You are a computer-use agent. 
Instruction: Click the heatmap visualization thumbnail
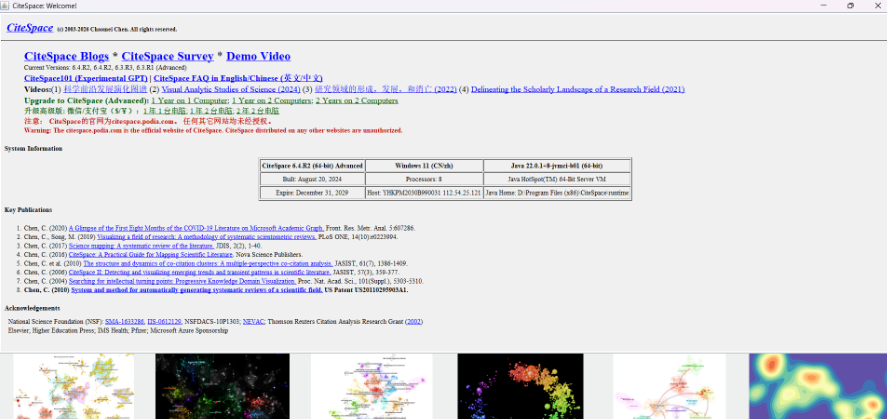816,388
